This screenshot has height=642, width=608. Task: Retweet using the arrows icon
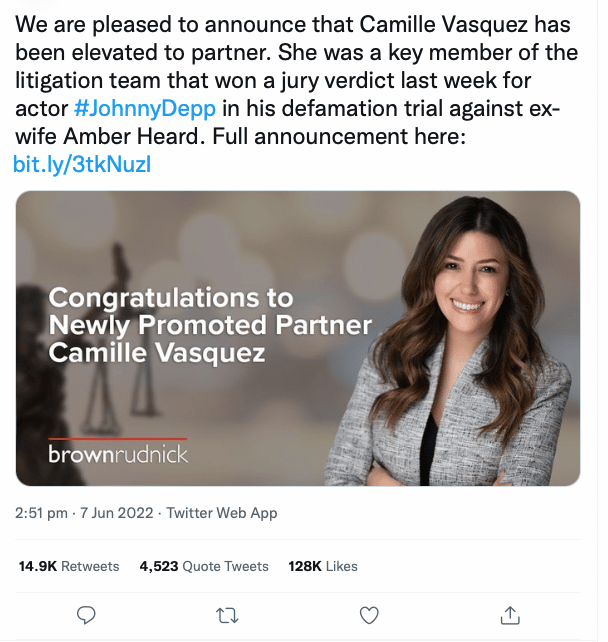tap(228, 613)
